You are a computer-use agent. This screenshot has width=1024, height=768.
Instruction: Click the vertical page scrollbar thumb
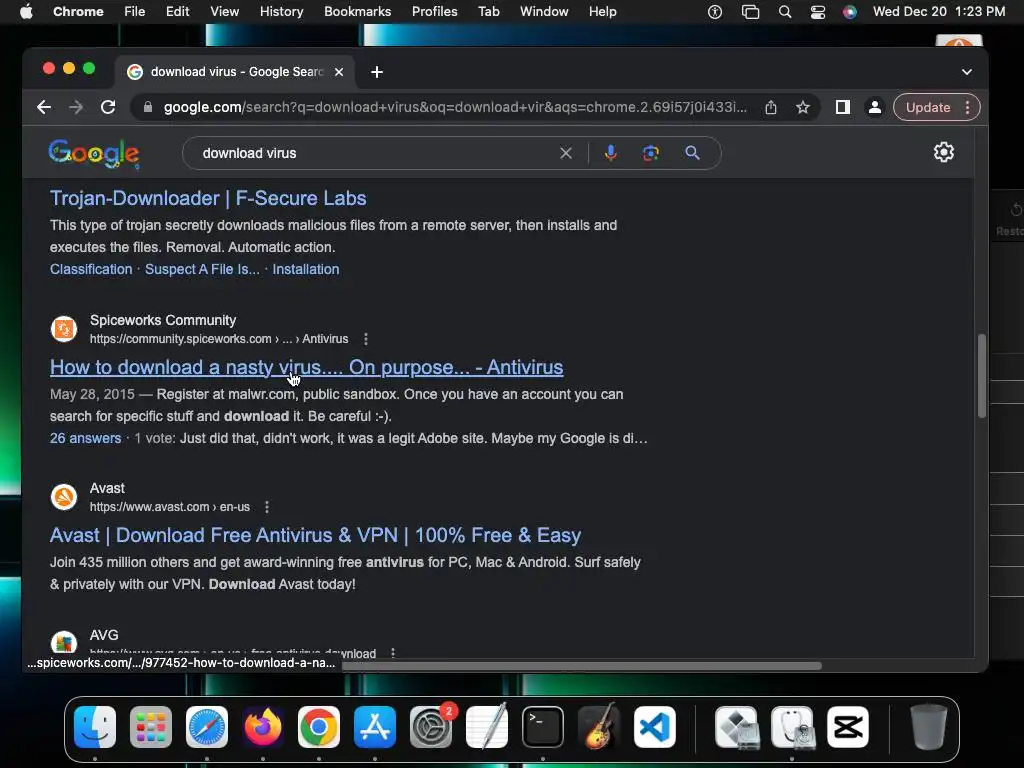tap(982, 376)
